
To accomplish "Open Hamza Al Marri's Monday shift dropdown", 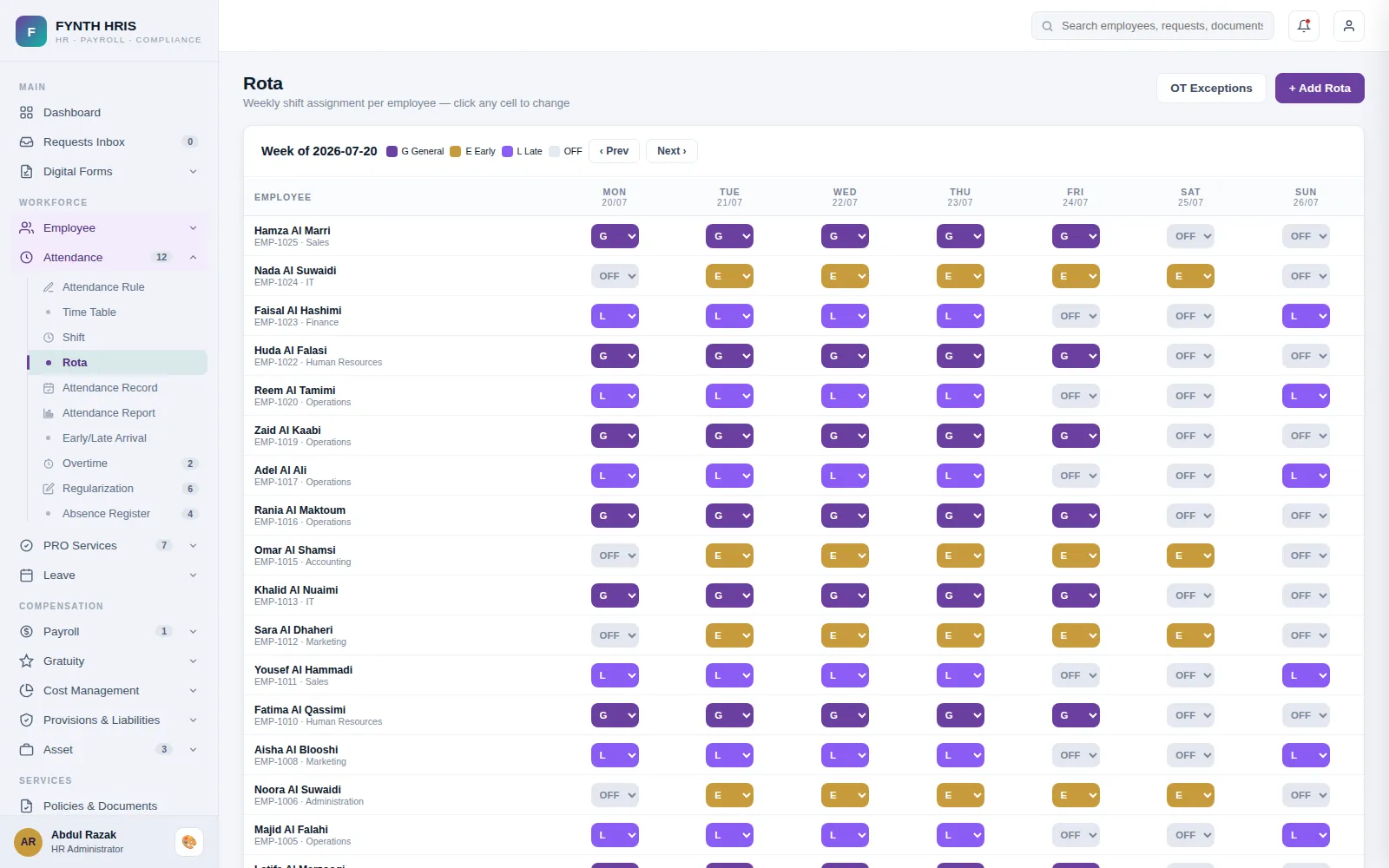I will click(x=615, y=236).
